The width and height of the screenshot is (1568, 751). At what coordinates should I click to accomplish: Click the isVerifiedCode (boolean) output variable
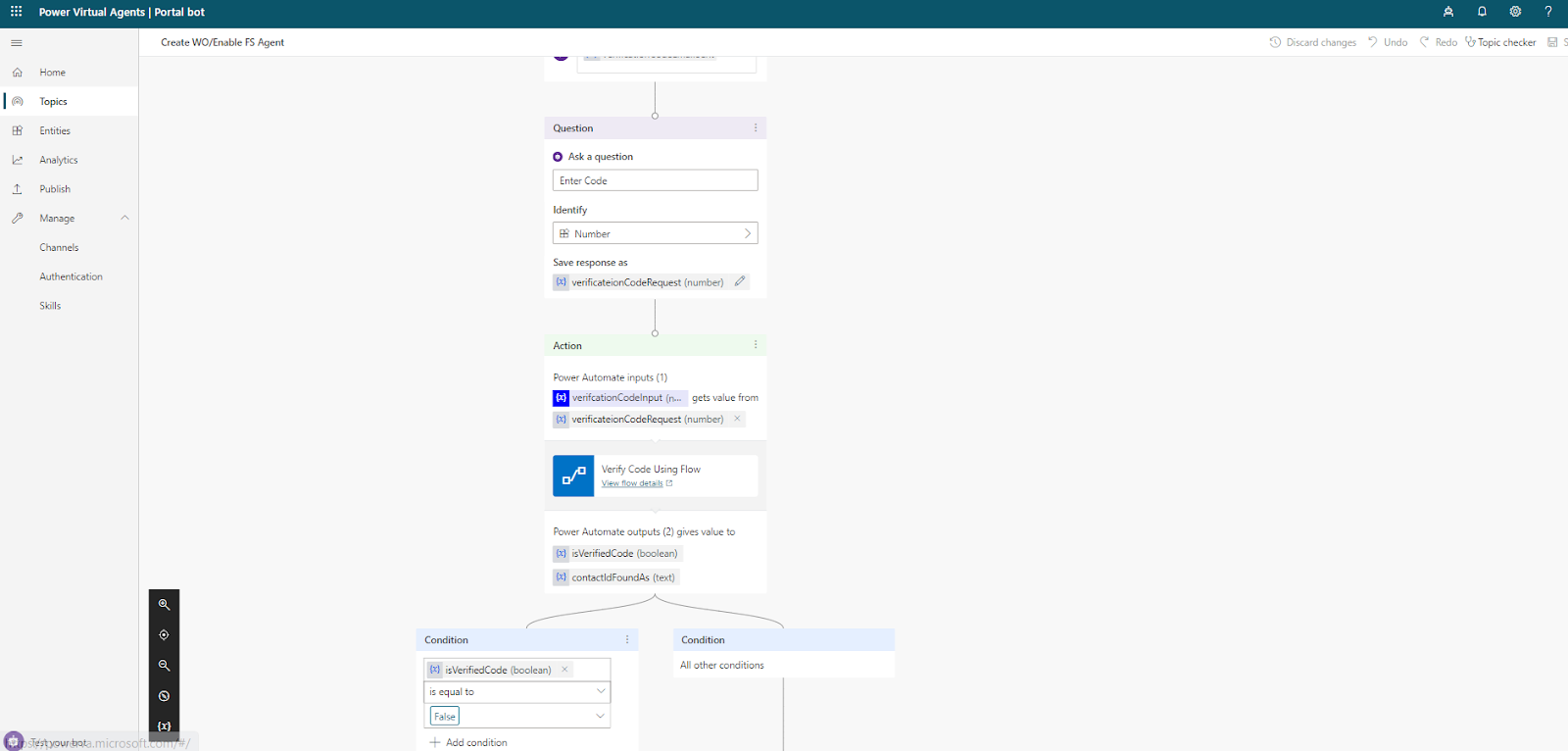(x=617, y=554)
